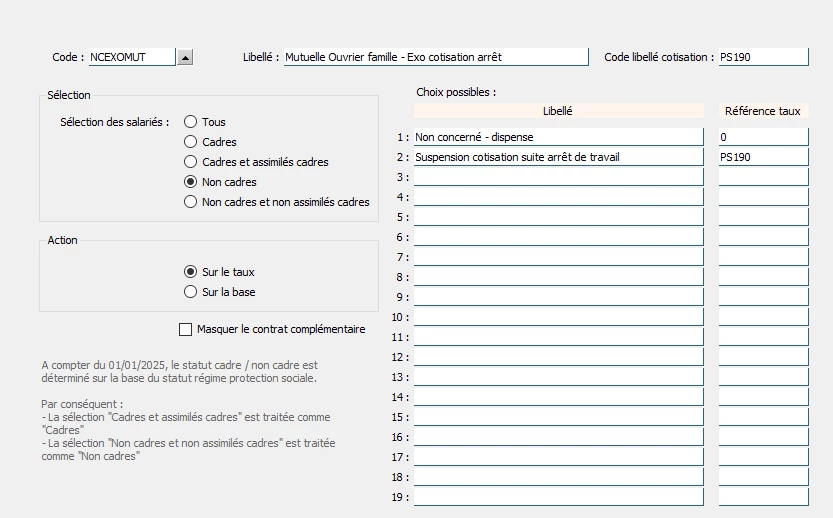This screenshot has width=833, height=518.
Task: Click the NCEXOMUT code input field
Action: click(x=132, y=57)
